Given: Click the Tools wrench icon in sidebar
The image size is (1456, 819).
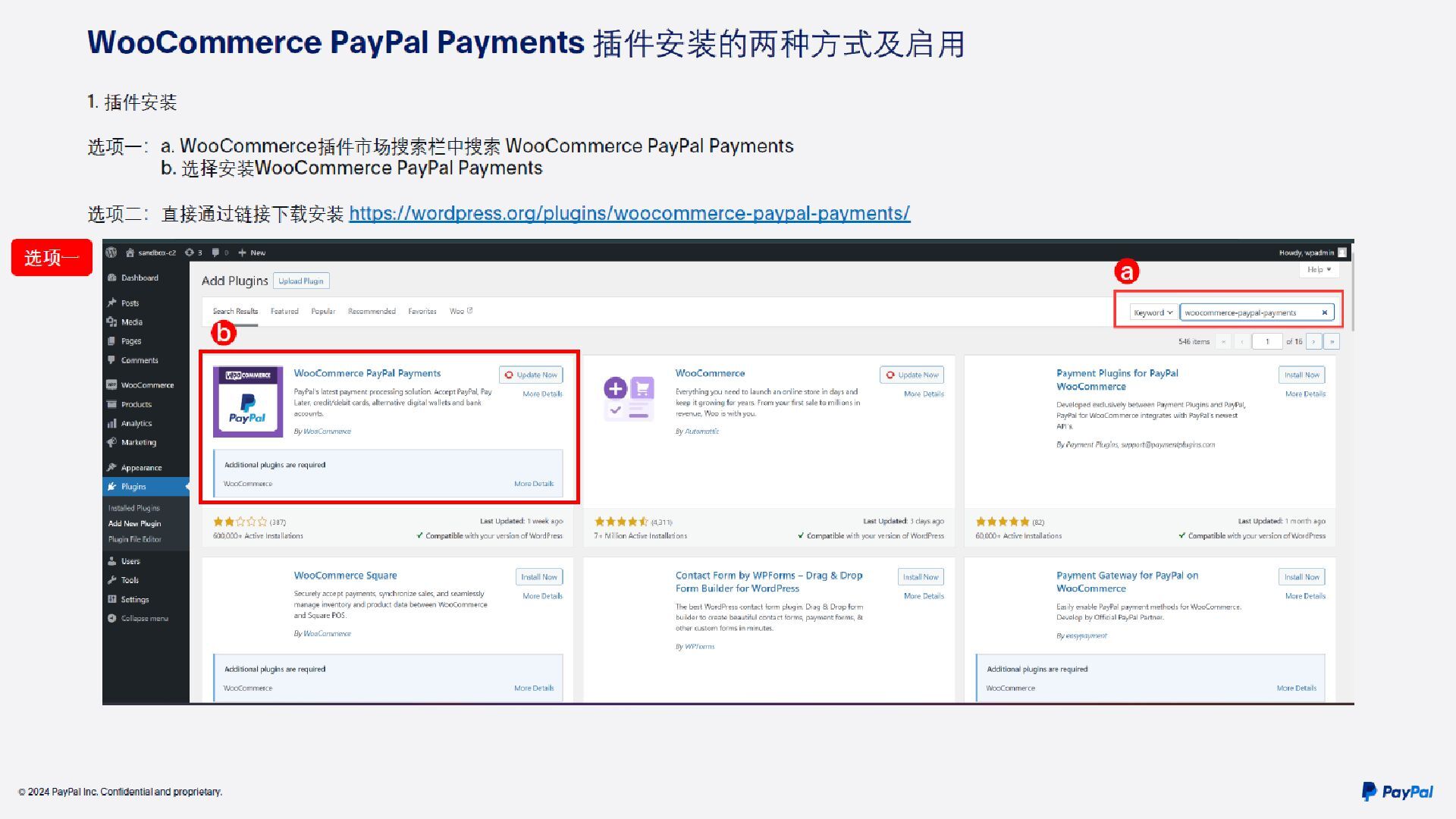Looking at the screenshot, I should click(x=112, y=580).
